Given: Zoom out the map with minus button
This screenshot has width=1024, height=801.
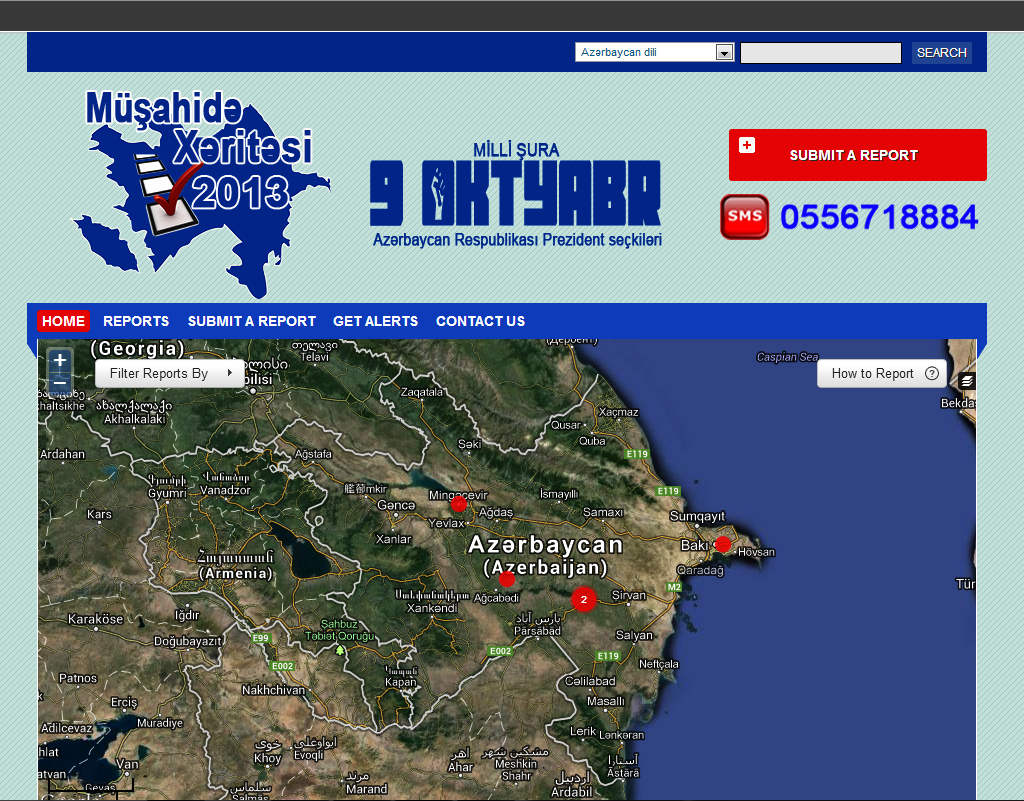Looking at the screenshot, I should [60, 383].
